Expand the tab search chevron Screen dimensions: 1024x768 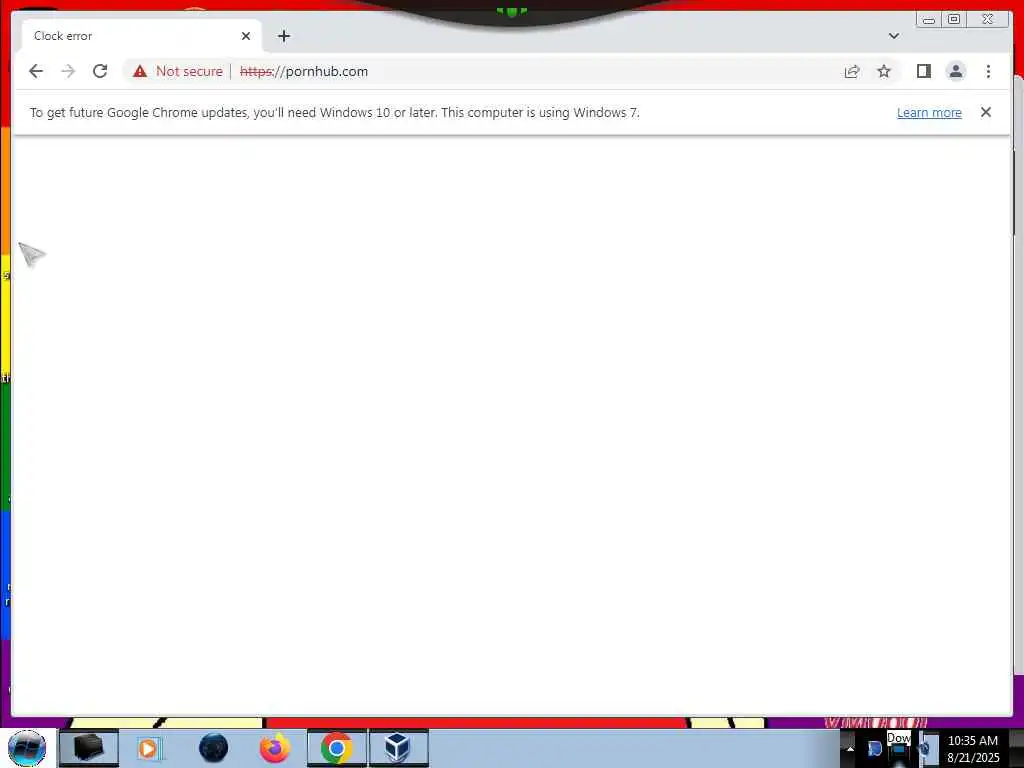[x=893, y=36]
